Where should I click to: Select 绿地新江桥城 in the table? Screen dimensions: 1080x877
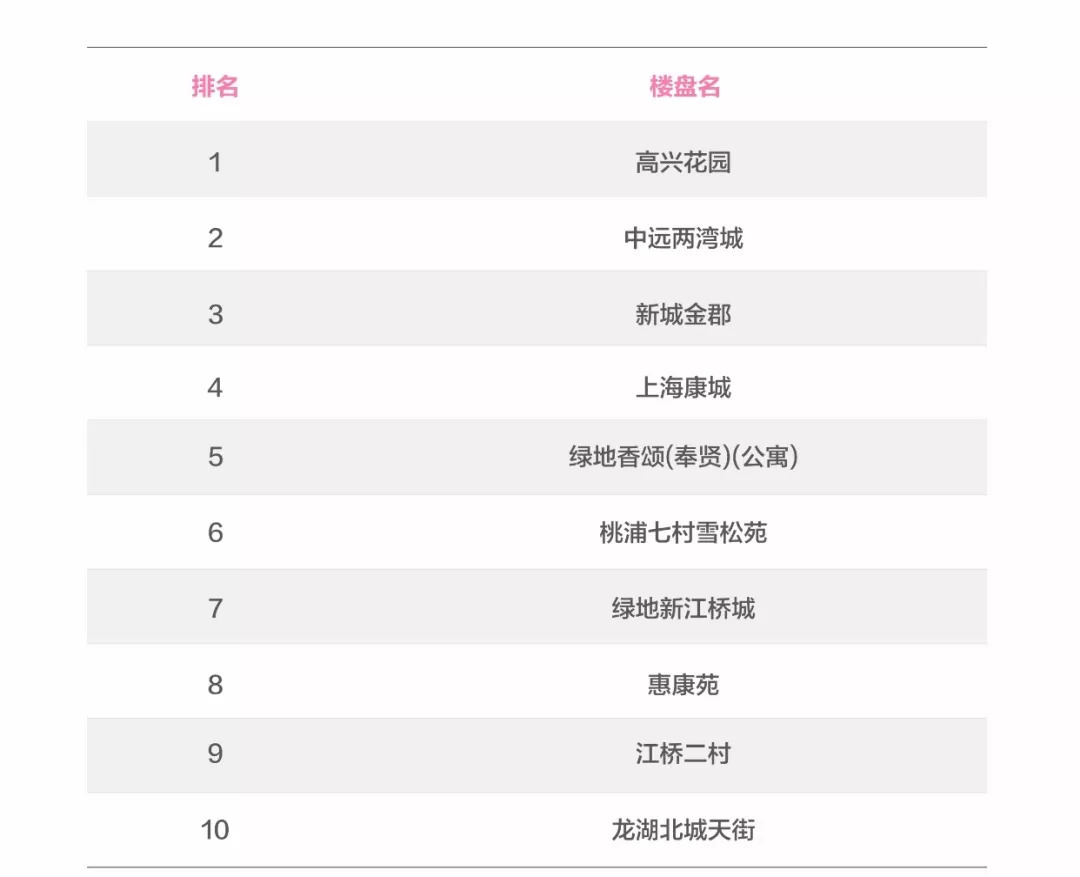684,608
